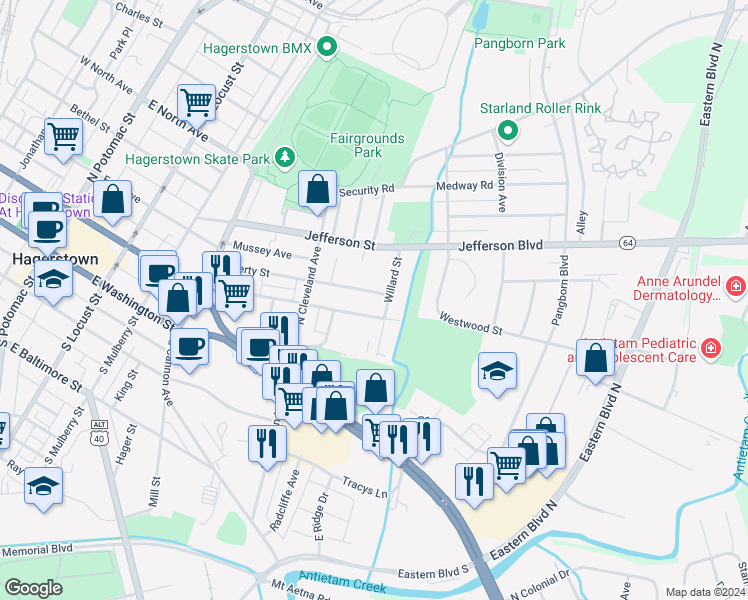Select the shopping bag marker beside N Potomac St
This screenshot has width=748, height=600.
[x=113, y=201]
